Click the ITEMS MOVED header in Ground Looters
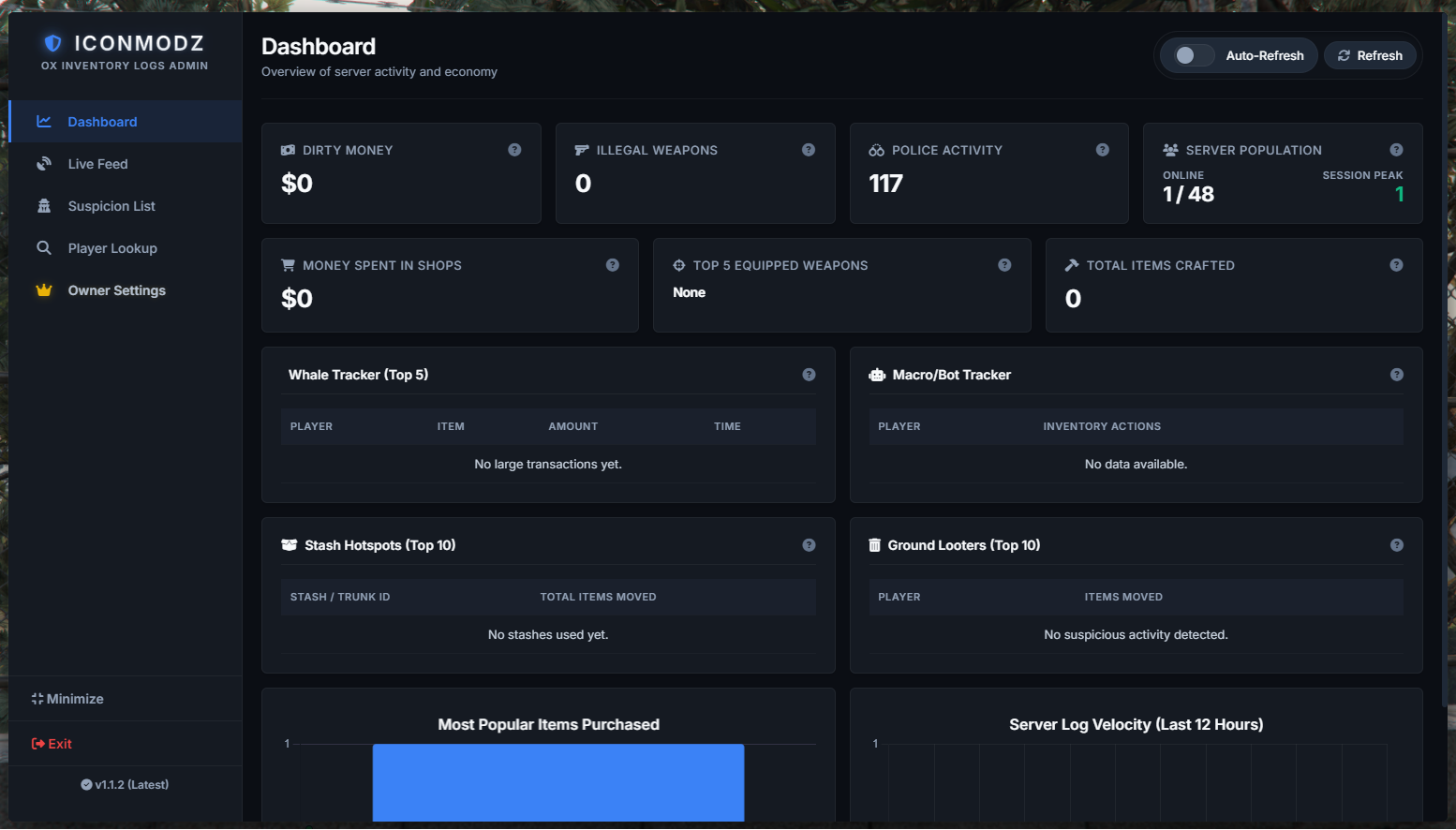This screenshot has height=830, width=1456. click(x=1123, y=597)
